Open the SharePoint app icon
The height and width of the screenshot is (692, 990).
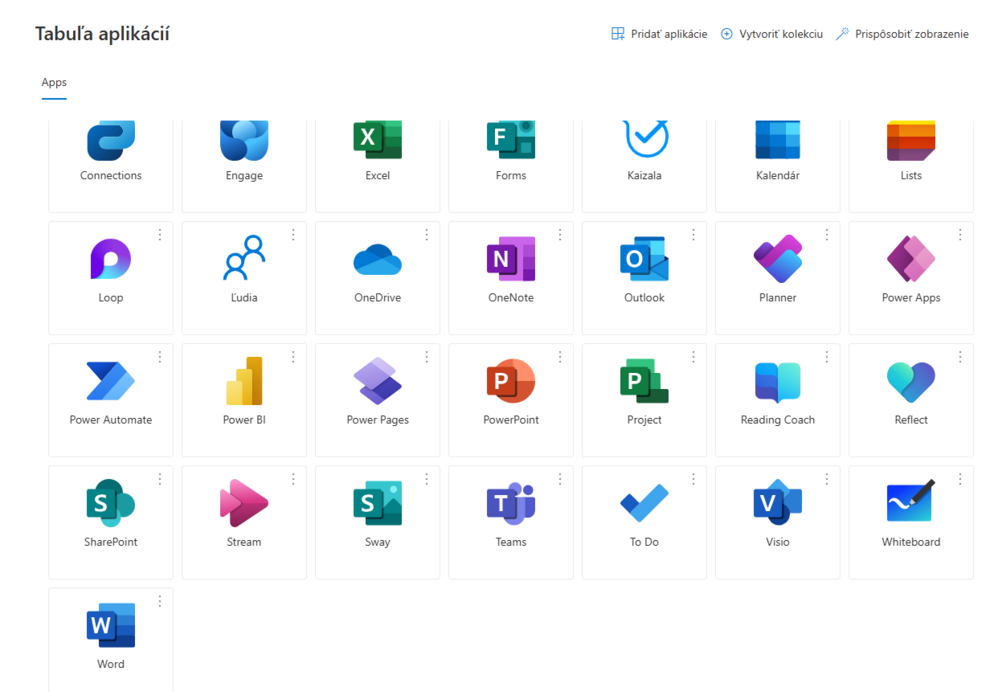pyautogui.click(x=110, y=504)
